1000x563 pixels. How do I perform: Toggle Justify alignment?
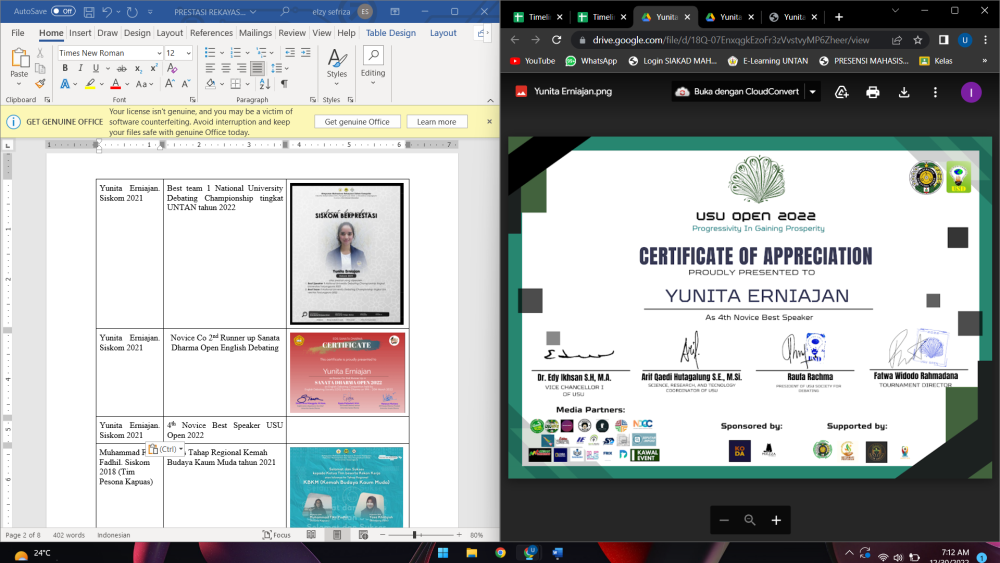click(x=257, y=68)
